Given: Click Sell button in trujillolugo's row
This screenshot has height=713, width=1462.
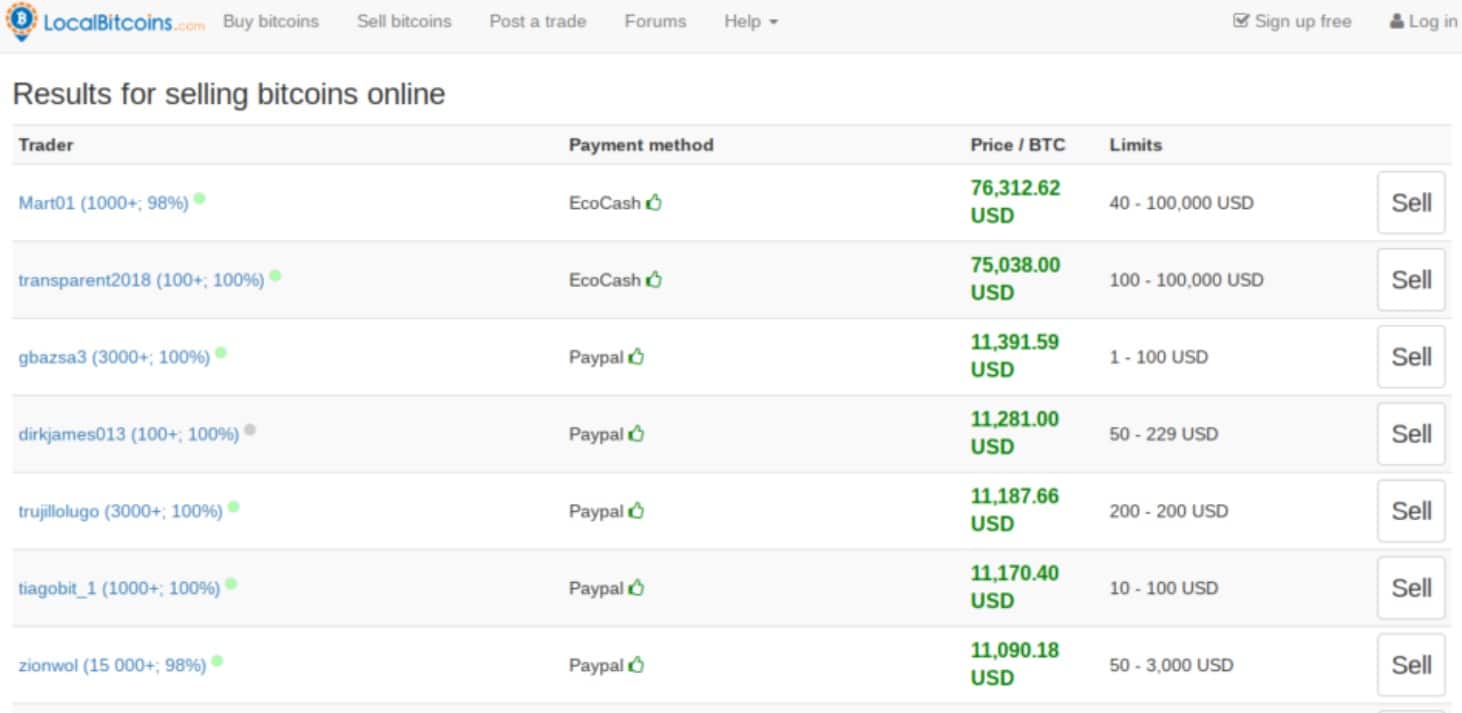Looking at the screenshot, I should 1411,510.
